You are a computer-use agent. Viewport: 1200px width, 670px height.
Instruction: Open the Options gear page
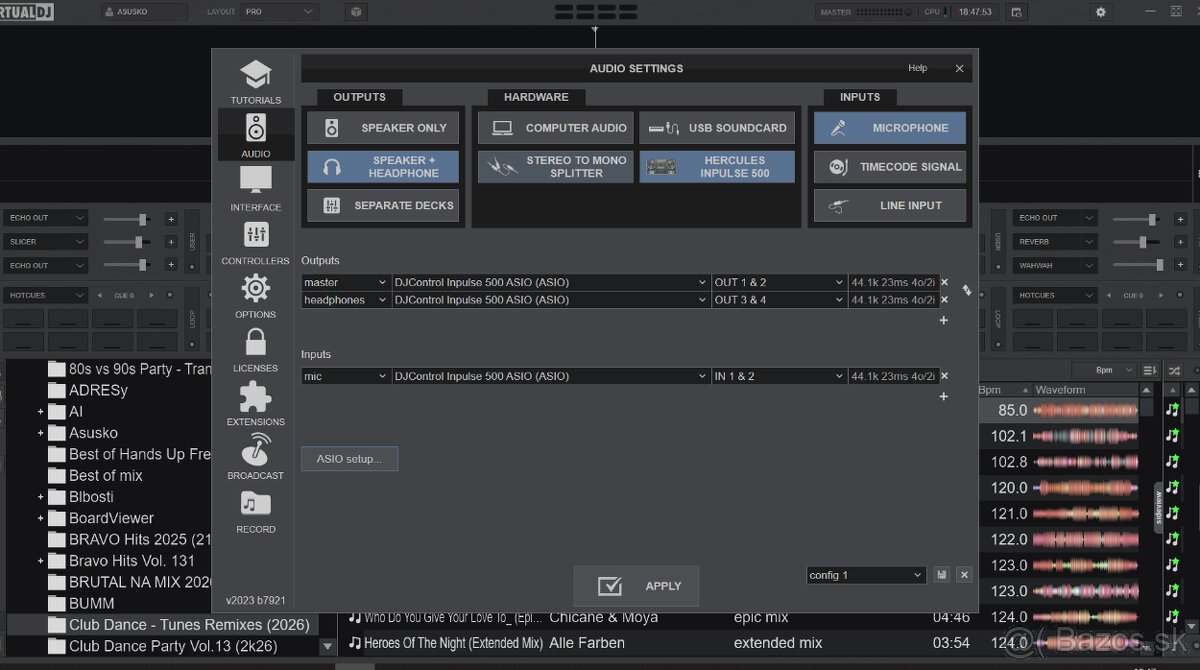(256, 289)
